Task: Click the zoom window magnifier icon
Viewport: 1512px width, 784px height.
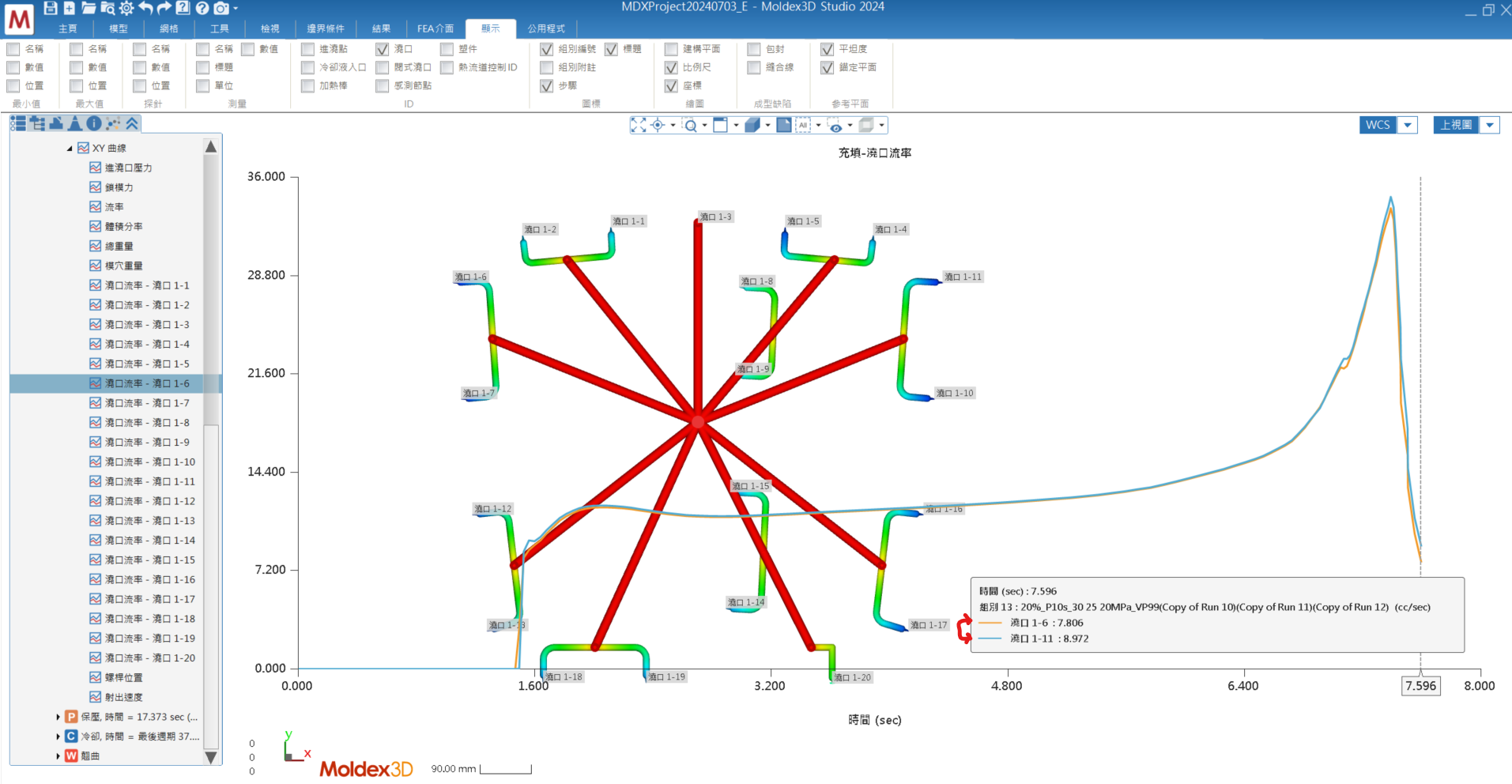Action: point(690,125)
